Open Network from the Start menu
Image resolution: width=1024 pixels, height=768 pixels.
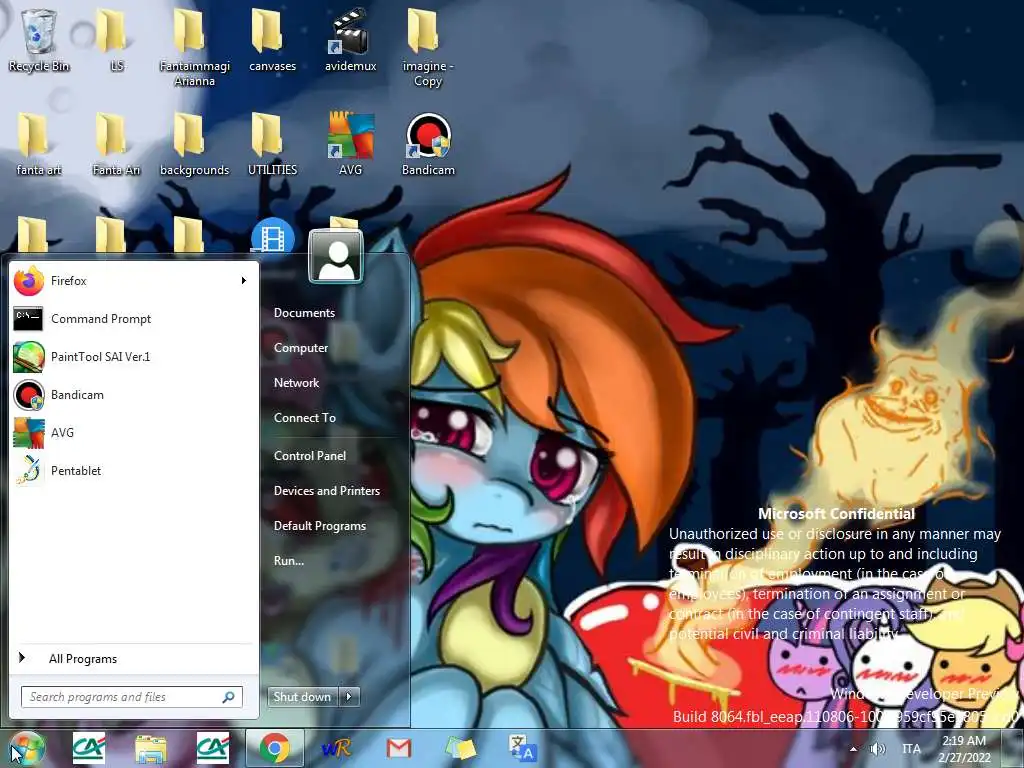[x=296, y=383]
